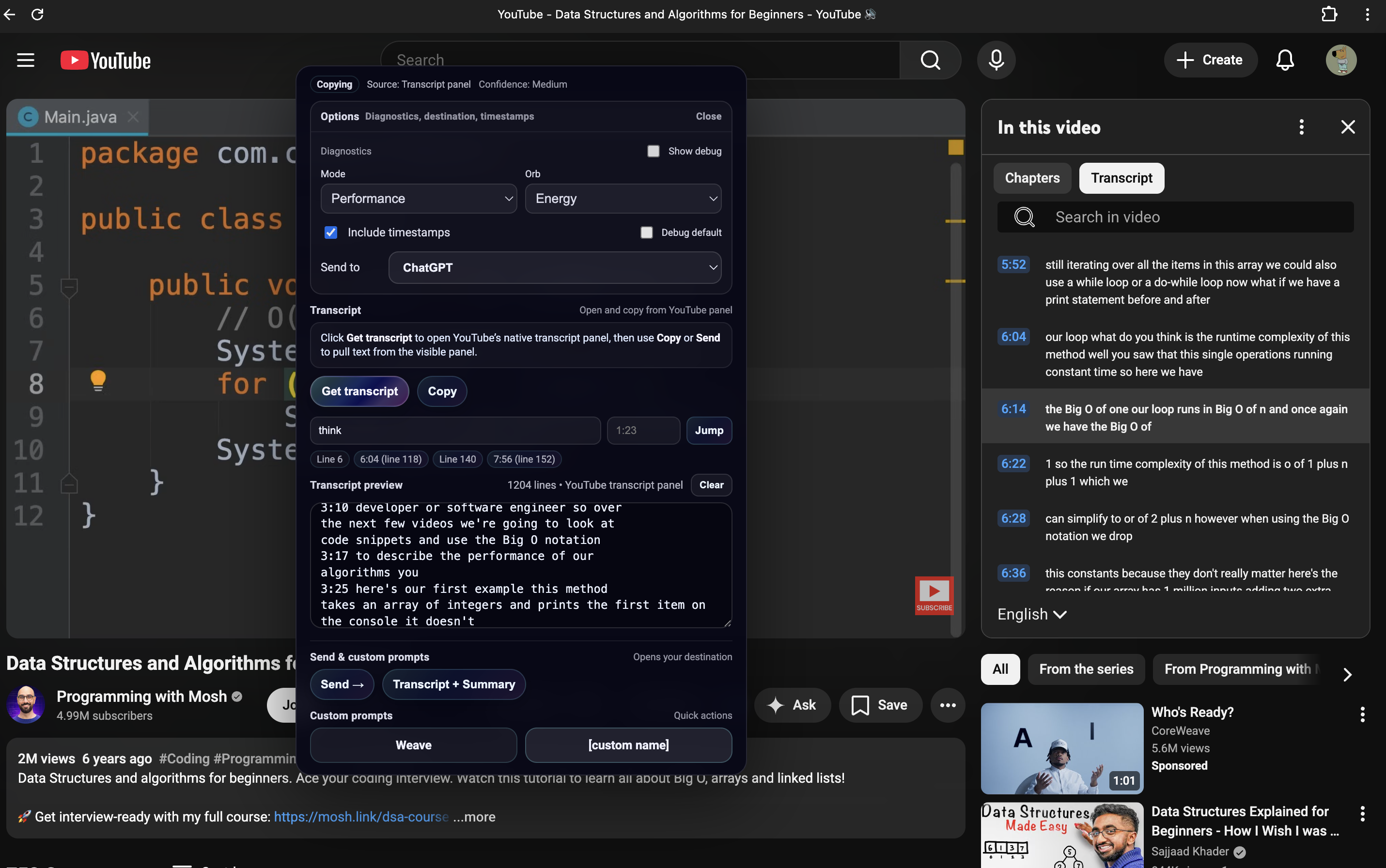
Task: Expand the Send to ChatGPT dropdown
Action: (x=555, y=267)
